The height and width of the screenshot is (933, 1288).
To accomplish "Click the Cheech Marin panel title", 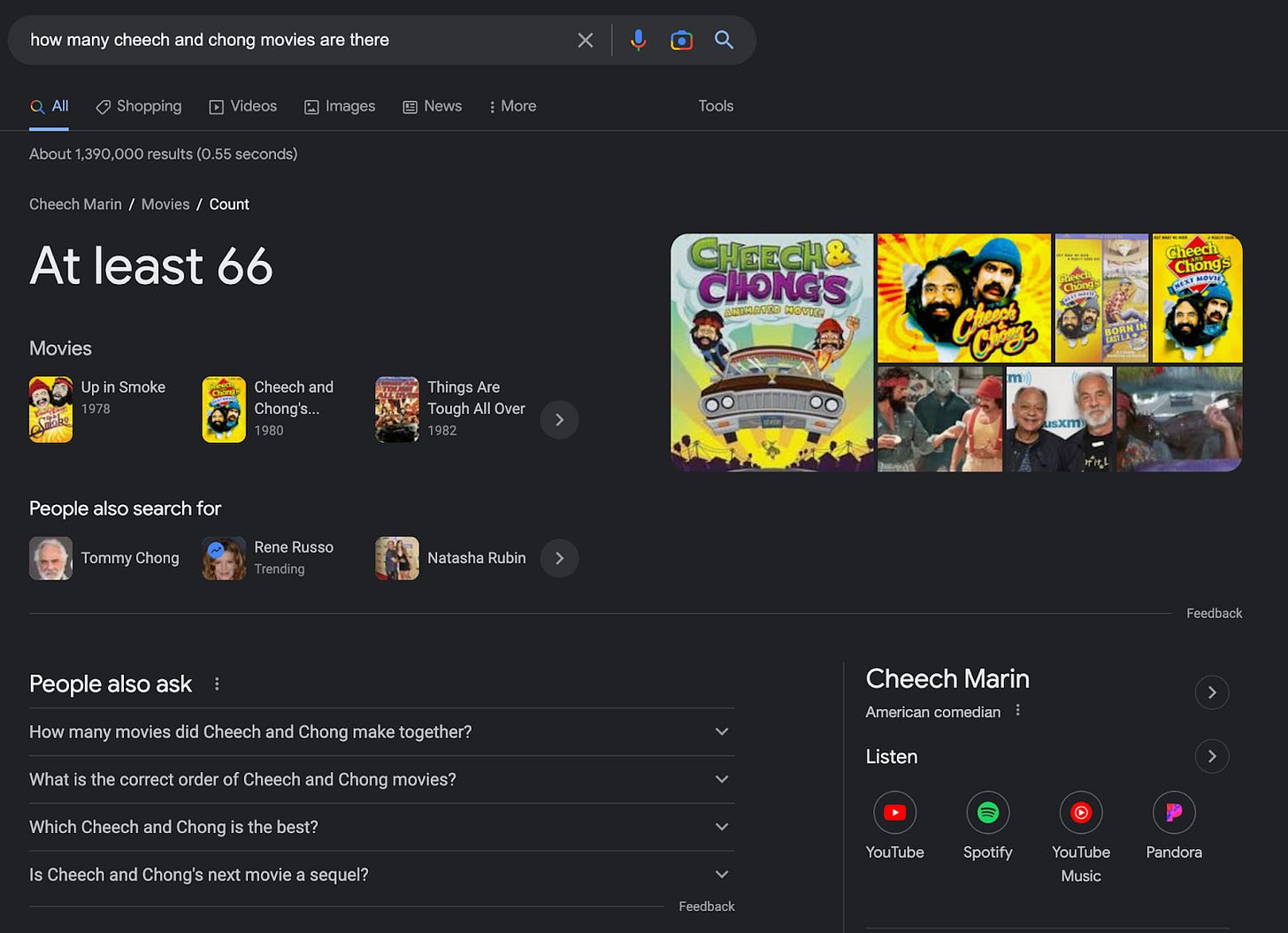I will click(x=947, y=679).
